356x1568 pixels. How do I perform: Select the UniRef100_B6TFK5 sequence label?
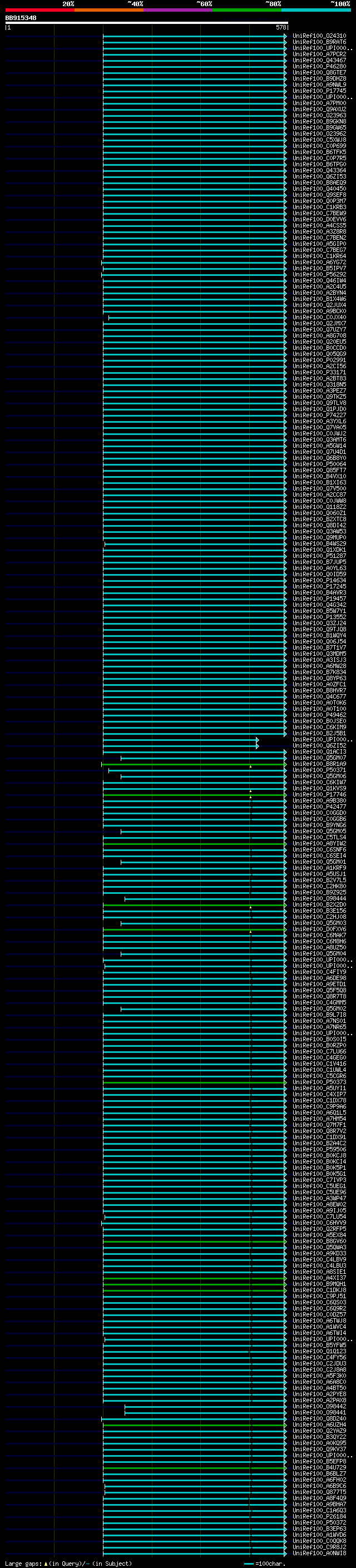[x=319, y=152]
